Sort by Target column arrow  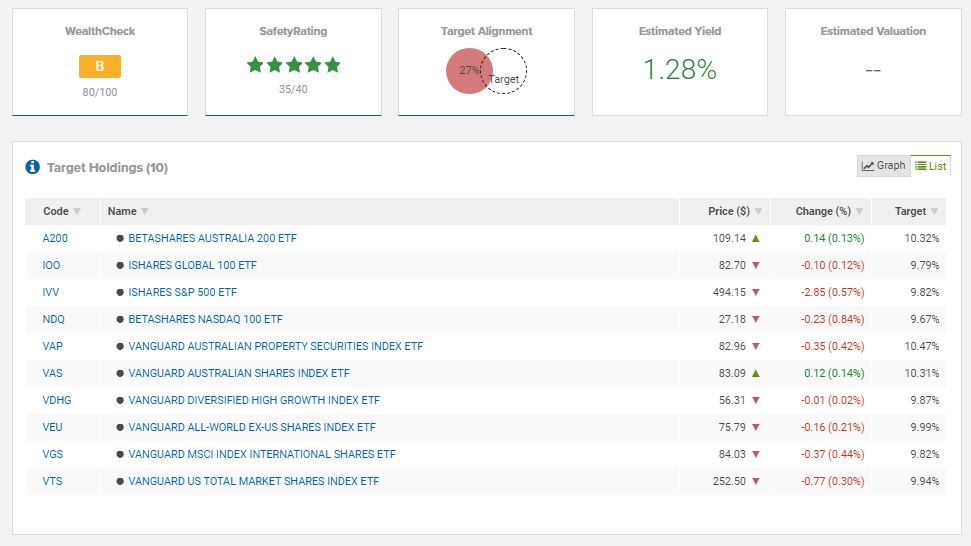click(x=934, y=211)
